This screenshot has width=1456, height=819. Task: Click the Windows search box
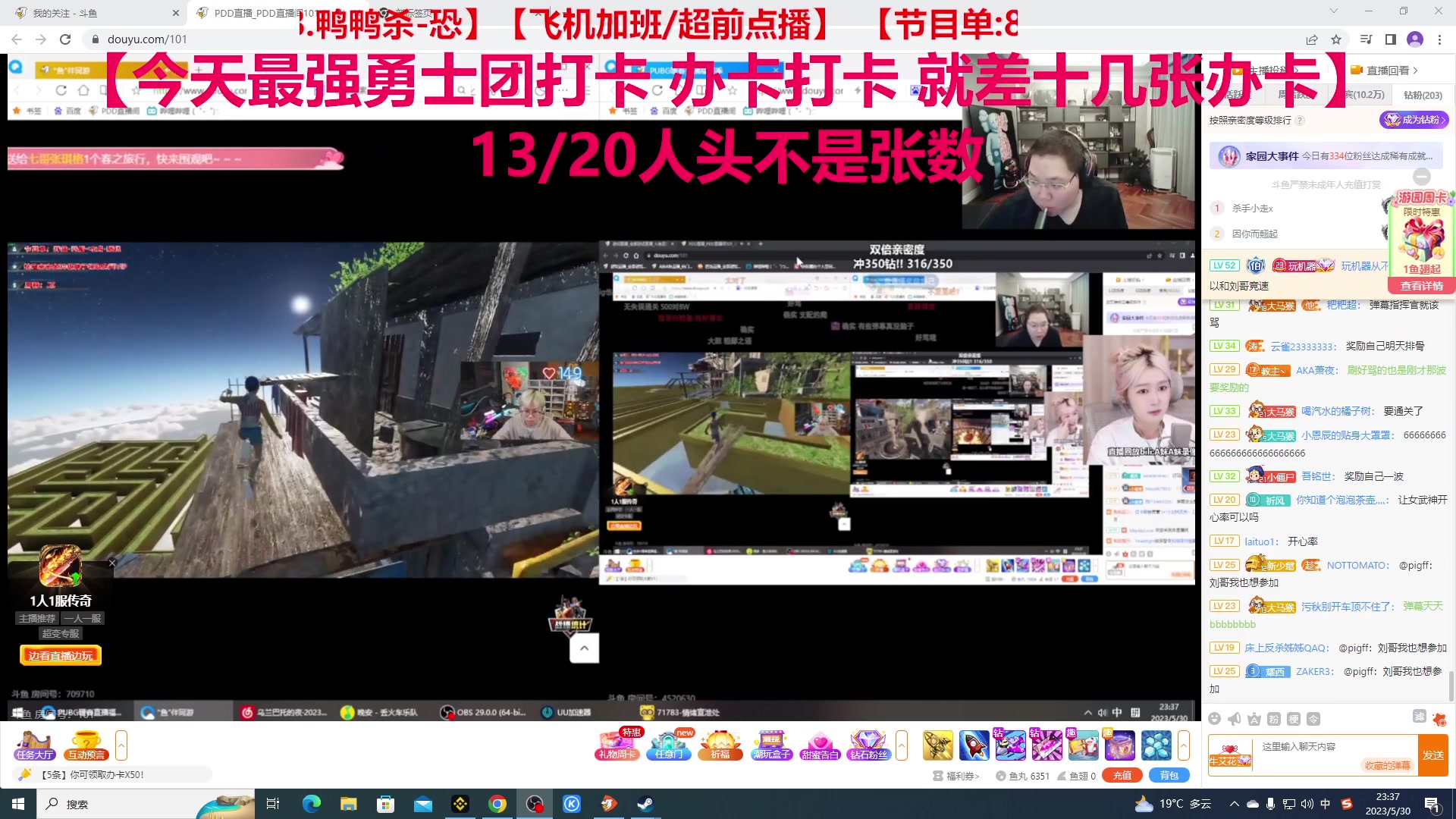pyautogui.click(x=144, y=804)
